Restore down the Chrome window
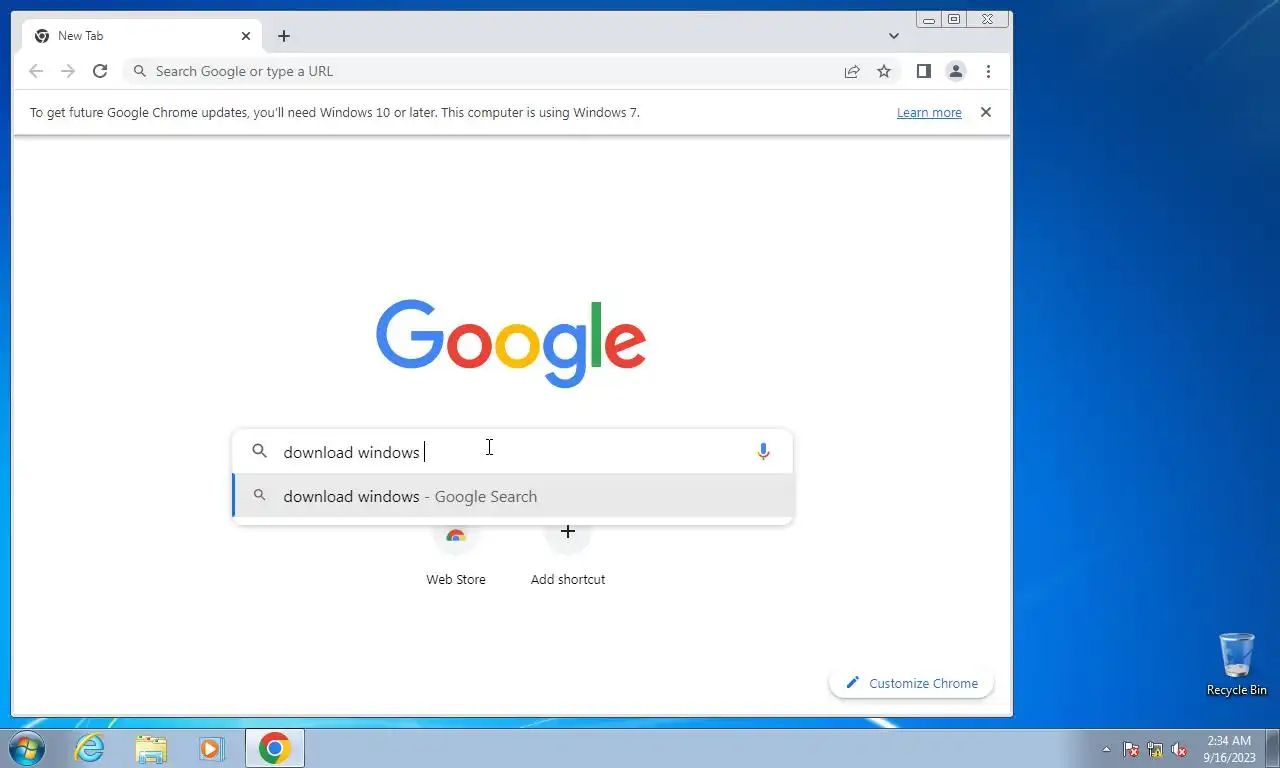Screen dimensions: 1280x768 (x=954, y=19)
